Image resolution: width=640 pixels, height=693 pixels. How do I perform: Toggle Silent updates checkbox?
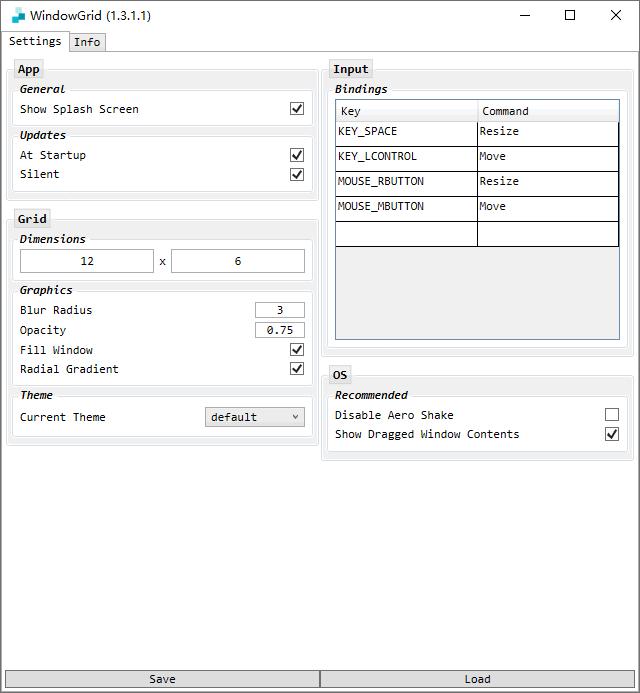tap(297, 175)
